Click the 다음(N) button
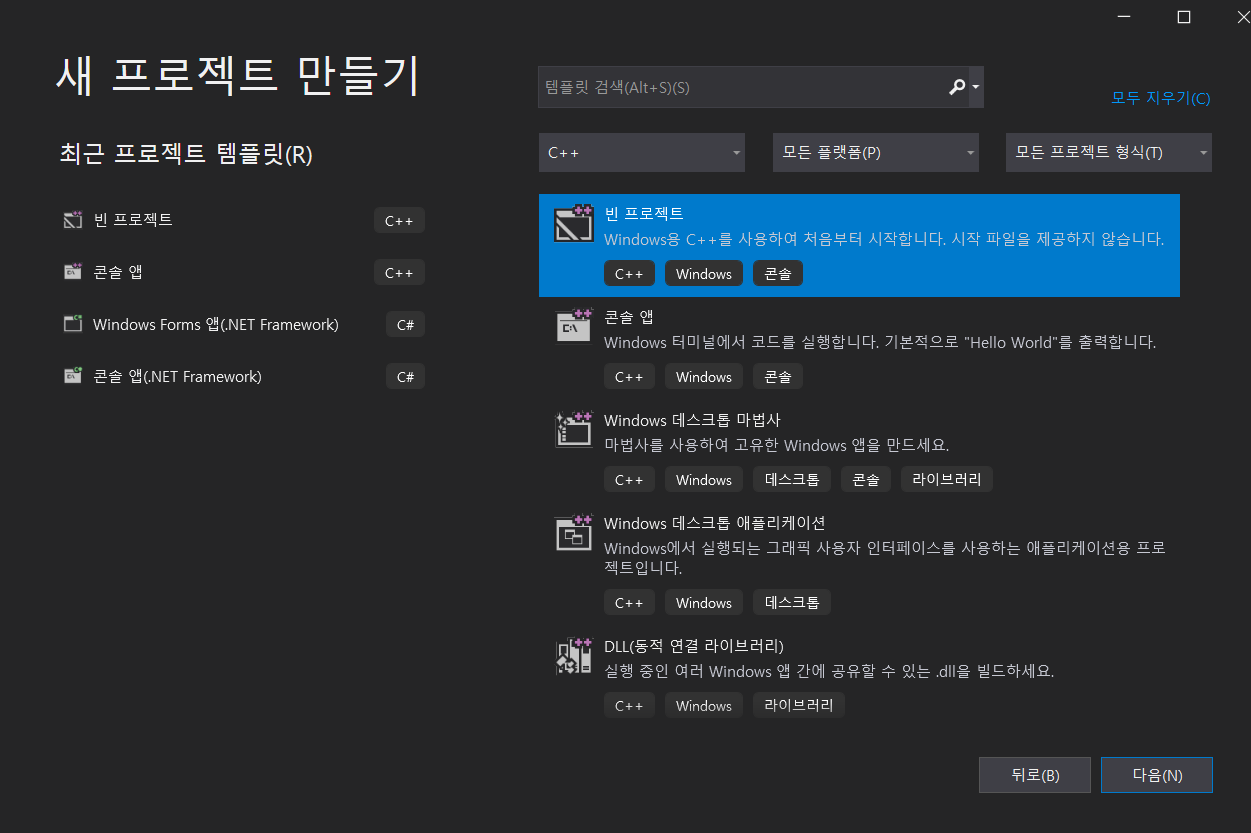The image size is (1251, 833). pyautogui.click(x=1157, y=775)
